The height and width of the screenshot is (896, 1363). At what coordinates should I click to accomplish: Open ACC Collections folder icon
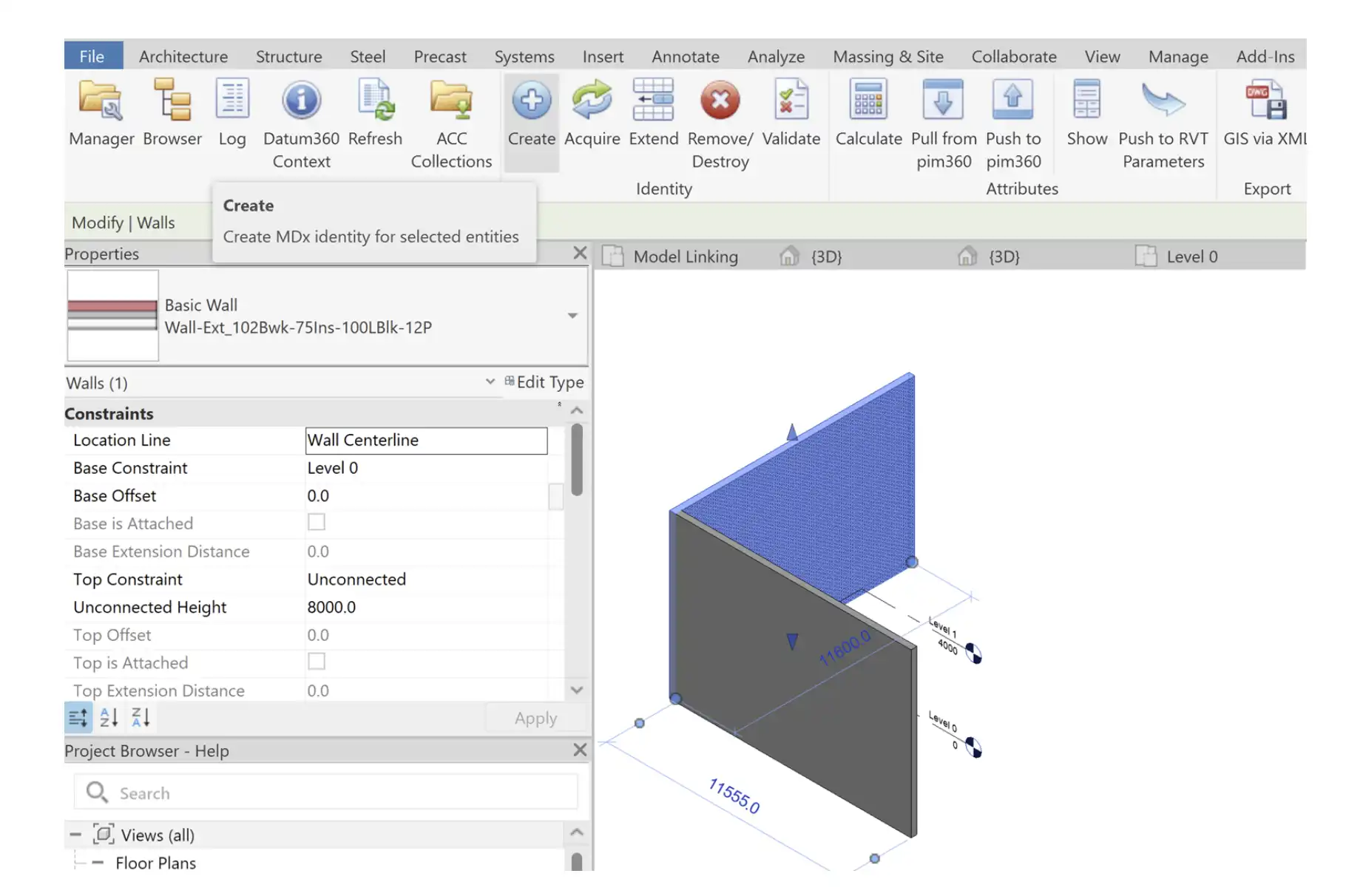[451, 102]
